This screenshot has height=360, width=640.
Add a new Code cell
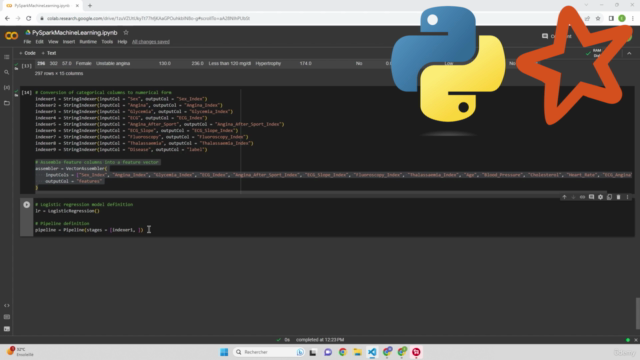27,53
